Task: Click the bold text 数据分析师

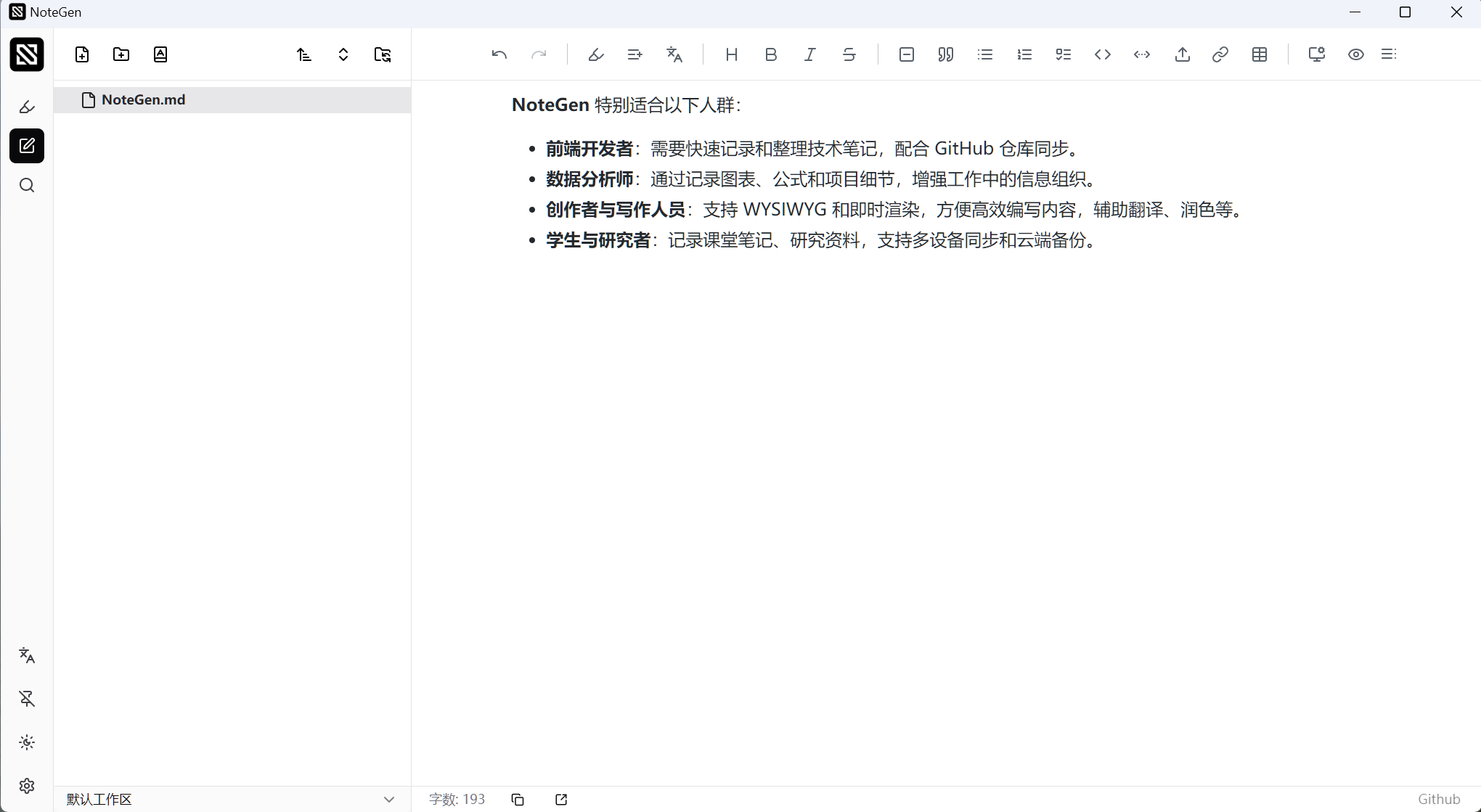Action: [x=589, y=179]
